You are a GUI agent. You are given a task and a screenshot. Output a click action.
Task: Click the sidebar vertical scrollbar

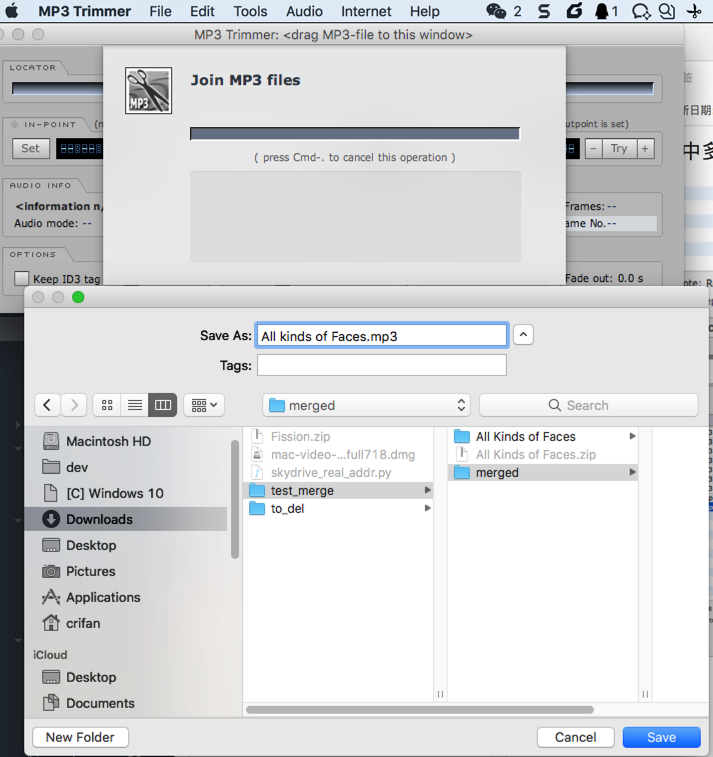[x=235, y=499]
